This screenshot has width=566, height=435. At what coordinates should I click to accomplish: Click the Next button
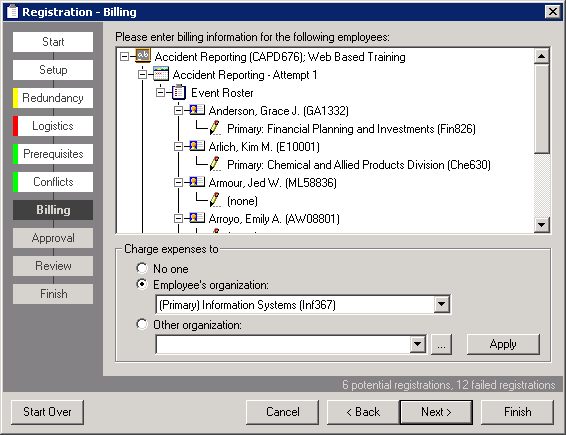click(436, 412)
